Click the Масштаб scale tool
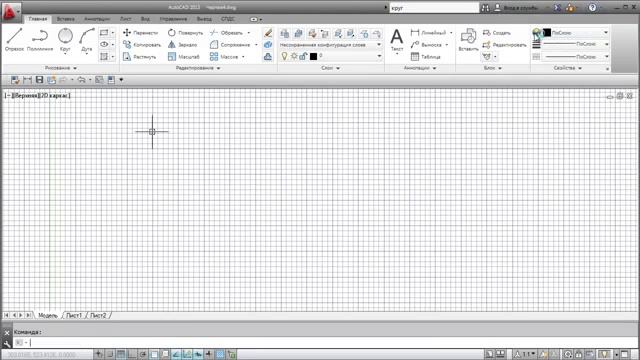This screenshot has height=360, width=640. pyautogui.click(x=184, y=57)
